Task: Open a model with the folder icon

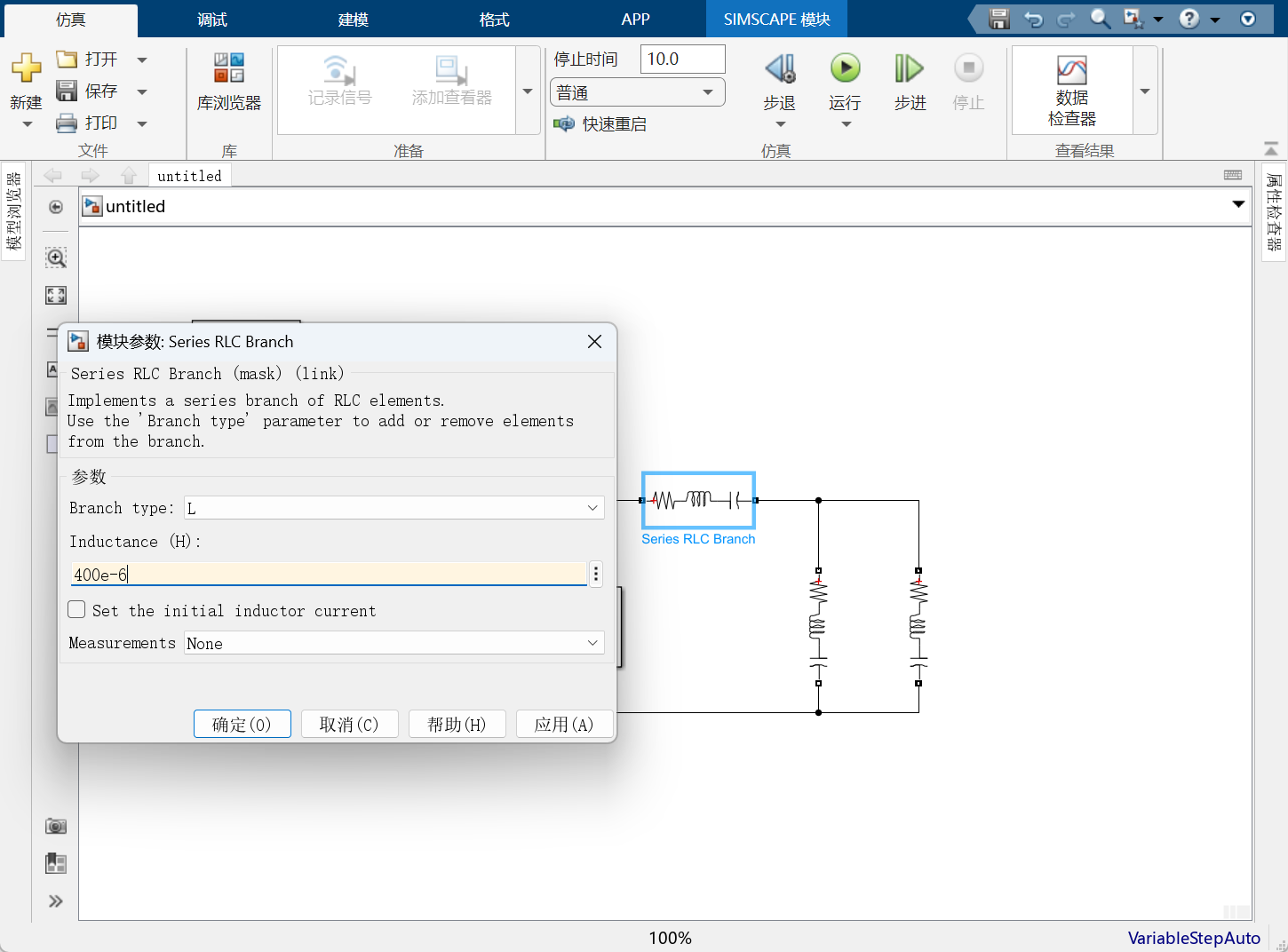Action: click(x=67, y=59)
